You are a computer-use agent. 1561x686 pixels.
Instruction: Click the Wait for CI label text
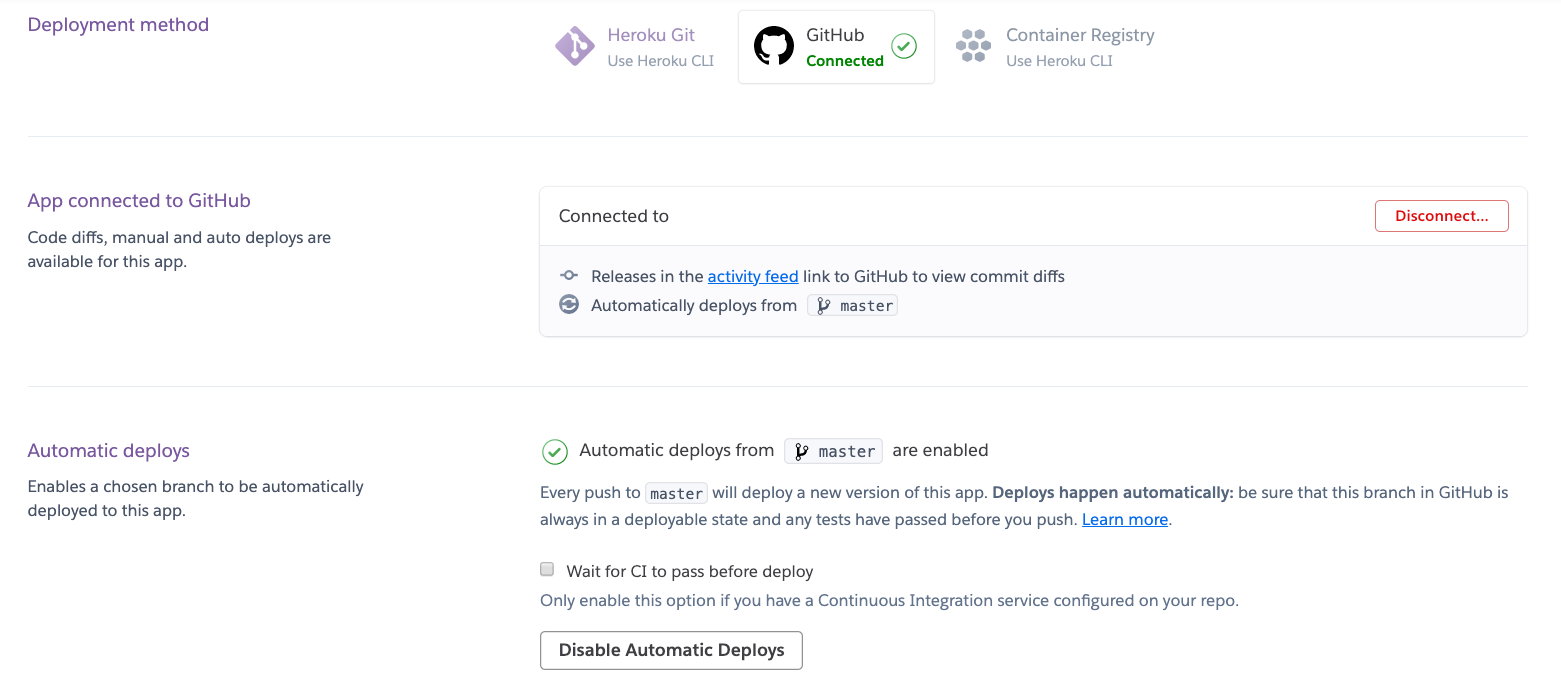pos(690,572)
